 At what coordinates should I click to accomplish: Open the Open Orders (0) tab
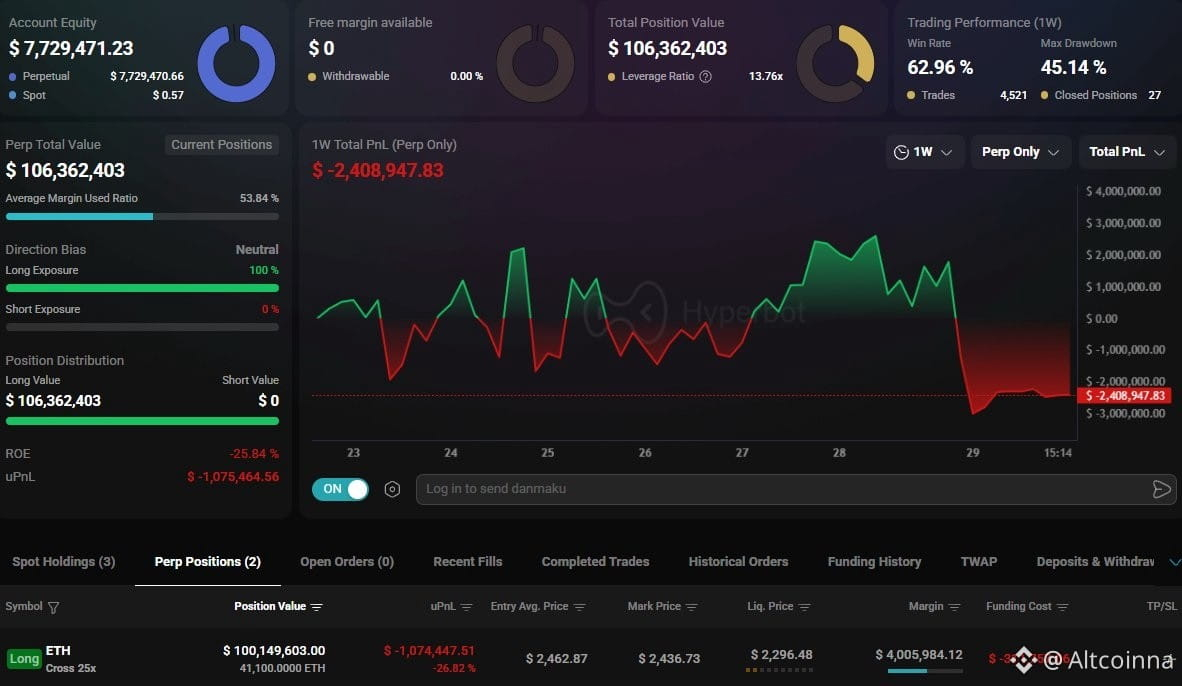(347, 562)
